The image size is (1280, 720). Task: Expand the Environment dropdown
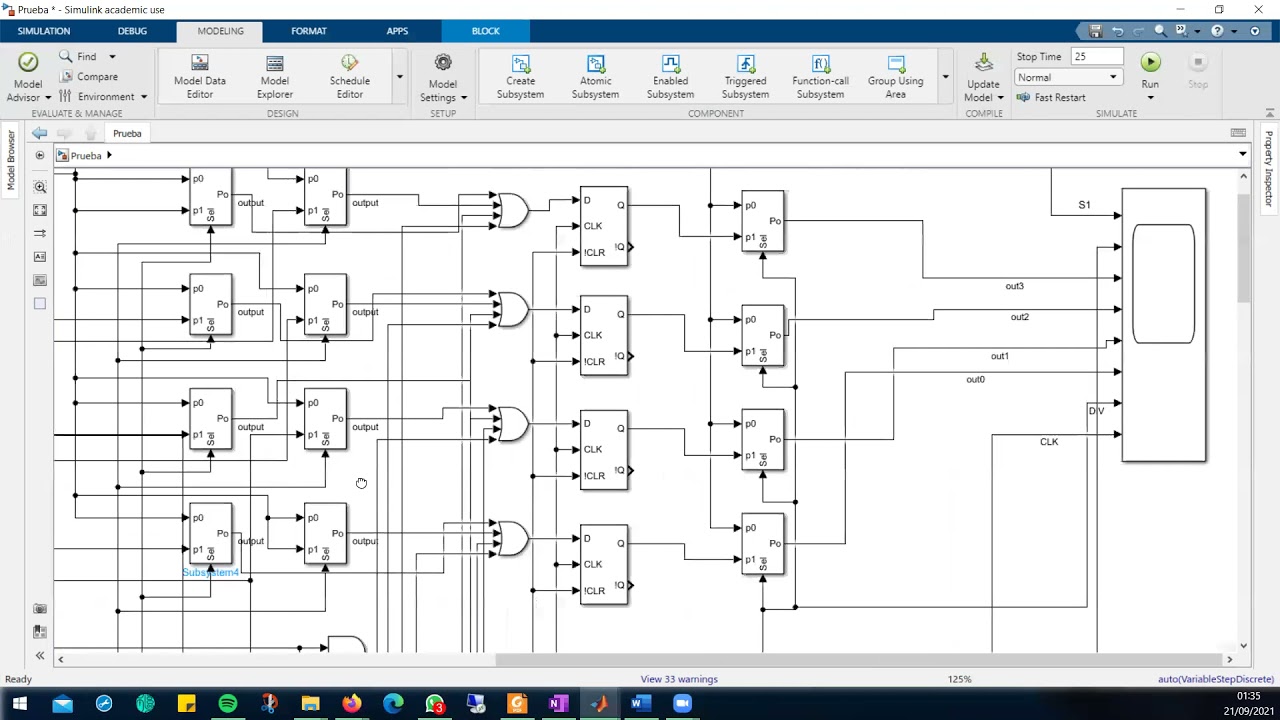point(143,97)
